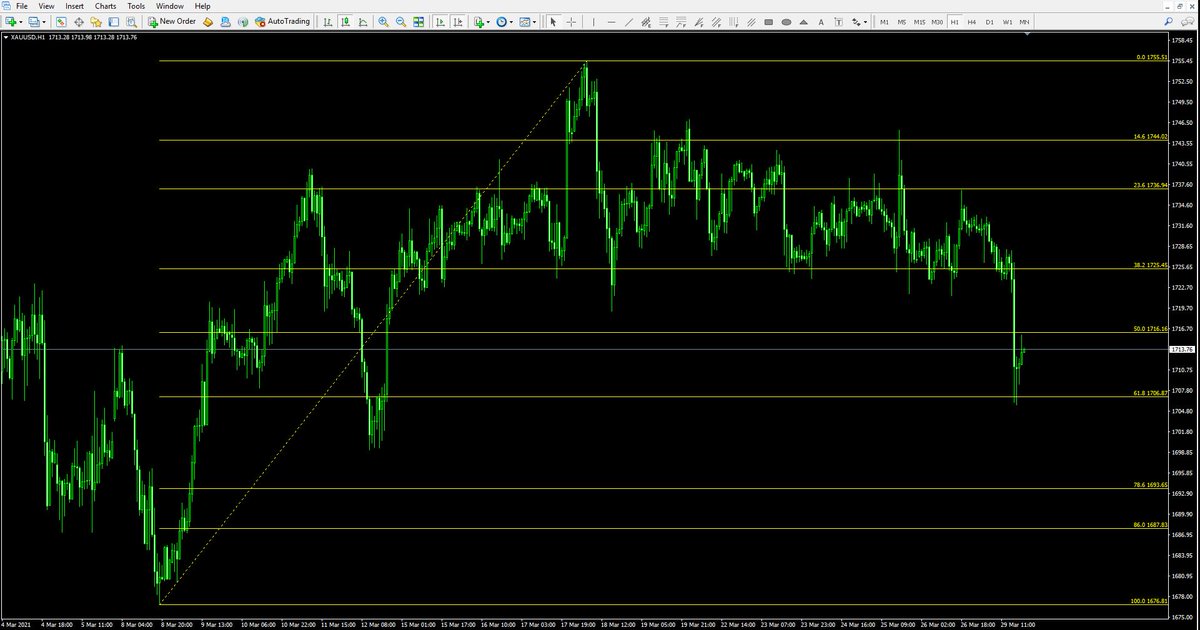1200x630 pixels.
Task: Select the trendline drawing tool
Action: tap(628, 21)
